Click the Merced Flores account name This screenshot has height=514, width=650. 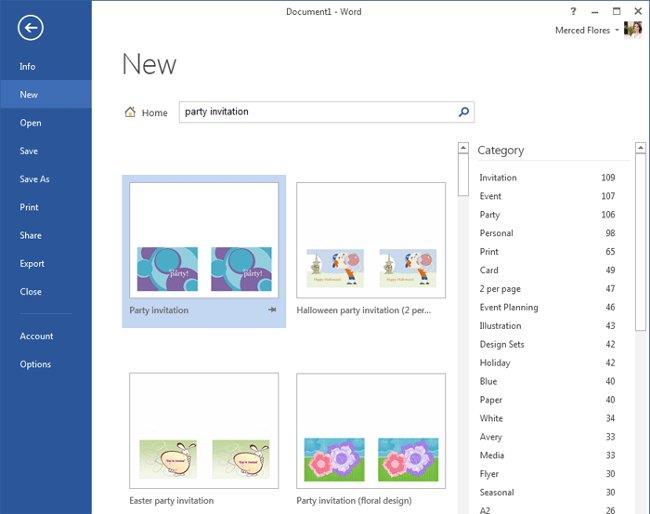click(x=582, y=30)
